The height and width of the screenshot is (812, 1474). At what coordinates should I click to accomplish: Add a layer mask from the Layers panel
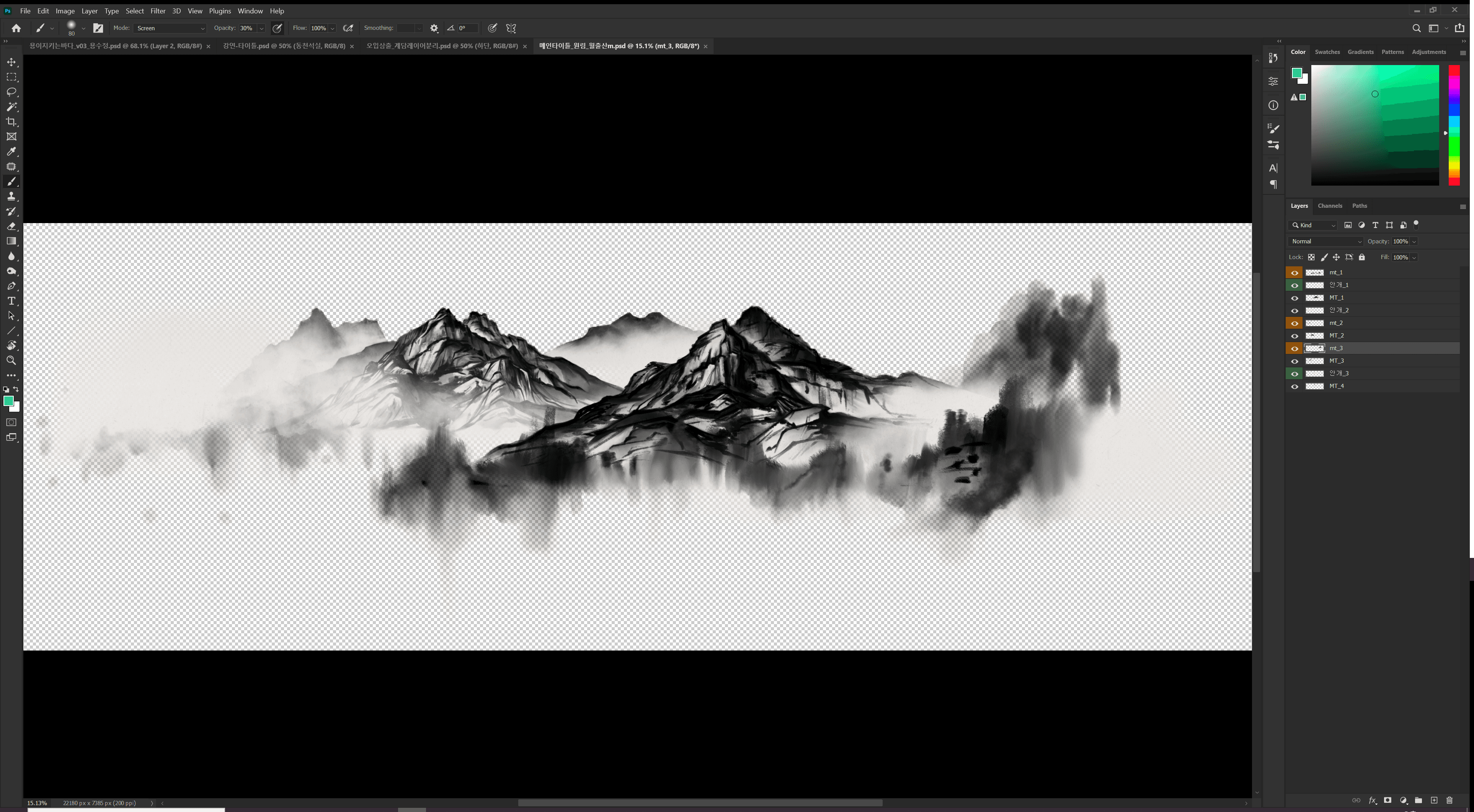pos(1387,801)
